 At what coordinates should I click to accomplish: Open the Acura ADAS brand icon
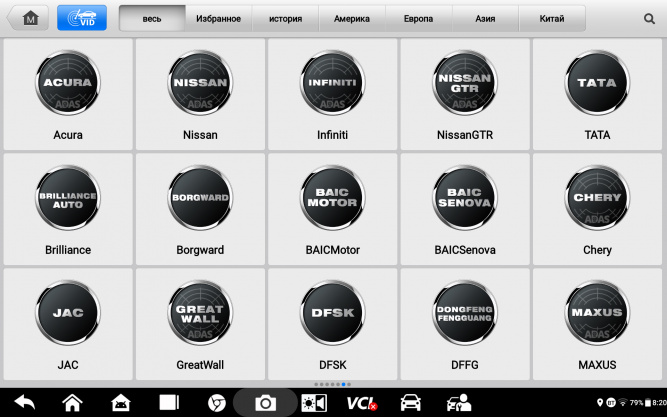[x=68, y=83]
